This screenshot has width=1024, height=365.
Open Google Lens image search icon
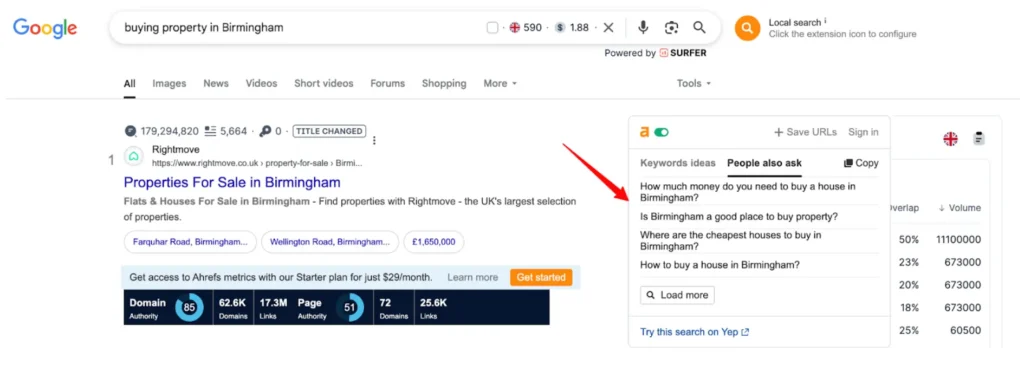pyautogui.click(x=671, y=27)
